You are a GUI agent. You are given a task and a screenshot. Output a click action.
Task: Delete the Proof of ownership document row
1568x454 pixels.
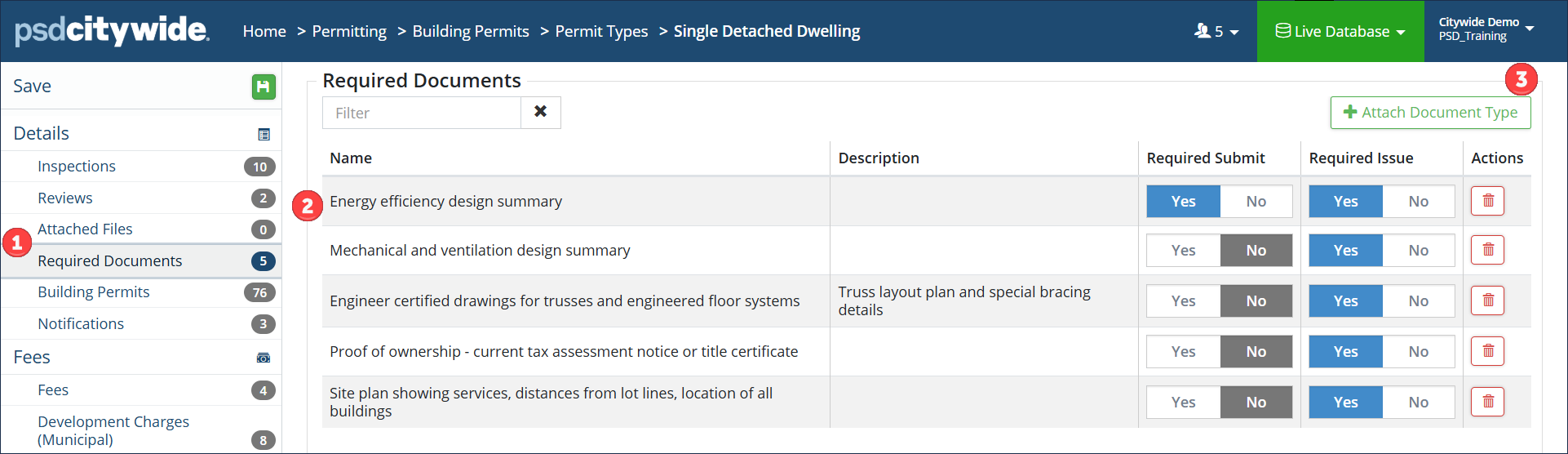pos(1487,351)
